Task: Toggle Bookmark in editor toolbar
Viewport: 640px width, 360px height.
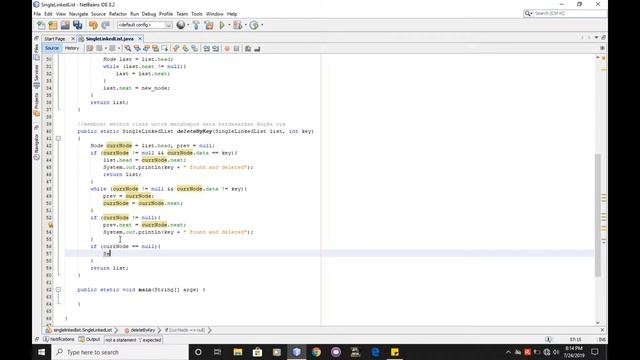Action: 195,49
